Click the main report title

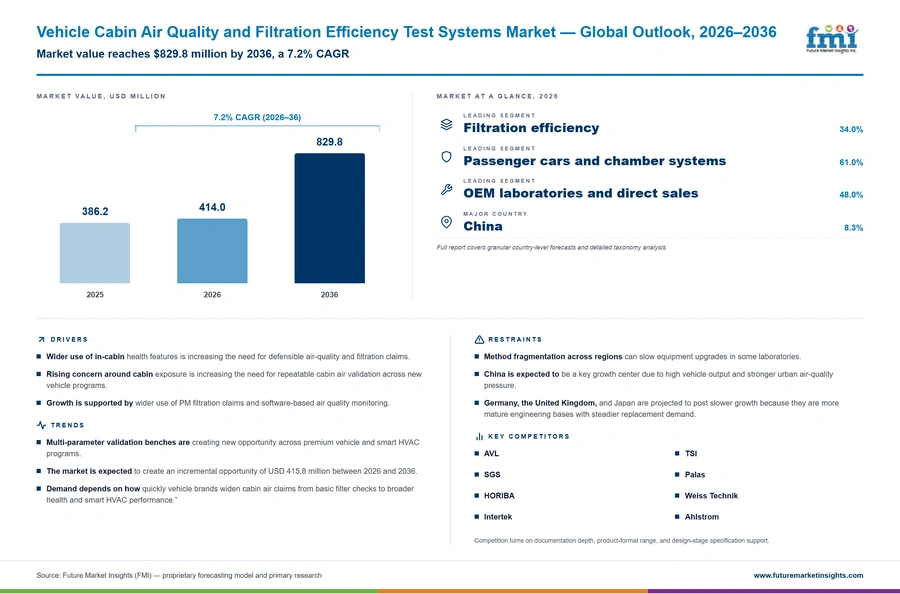click(406, 32)
